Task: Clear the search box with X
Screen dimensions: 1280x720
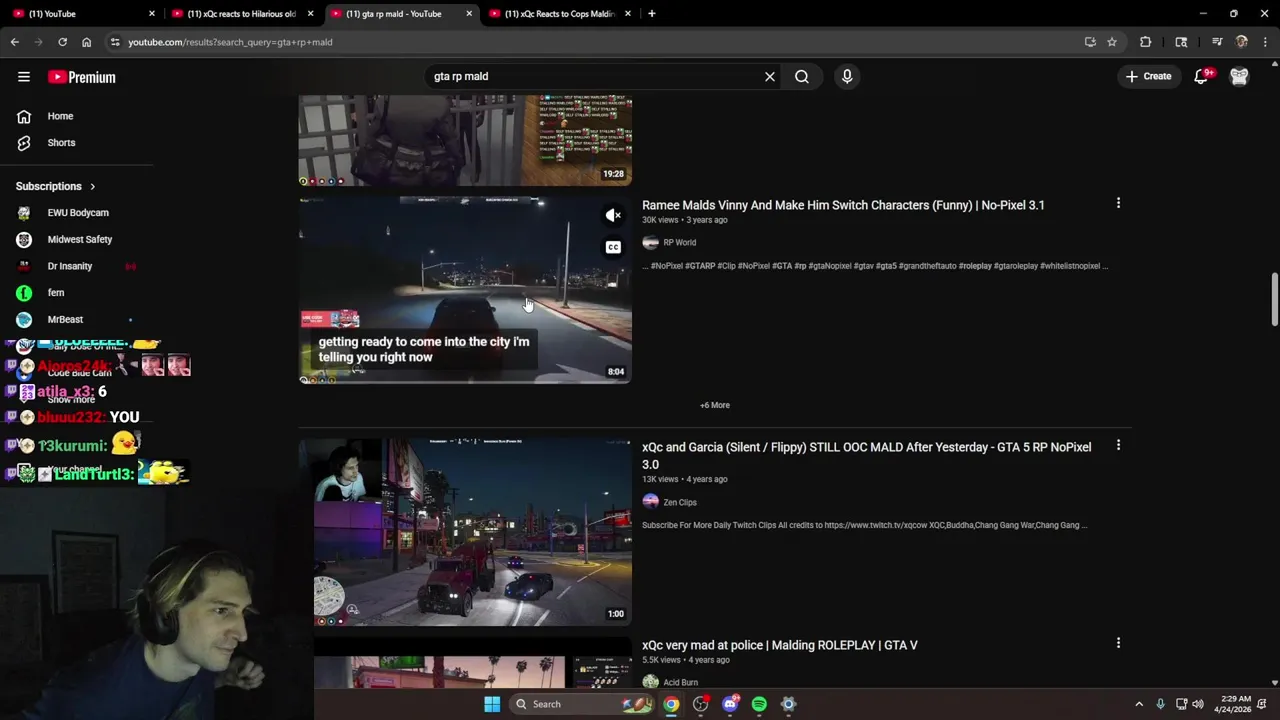Action: [770, 76]
